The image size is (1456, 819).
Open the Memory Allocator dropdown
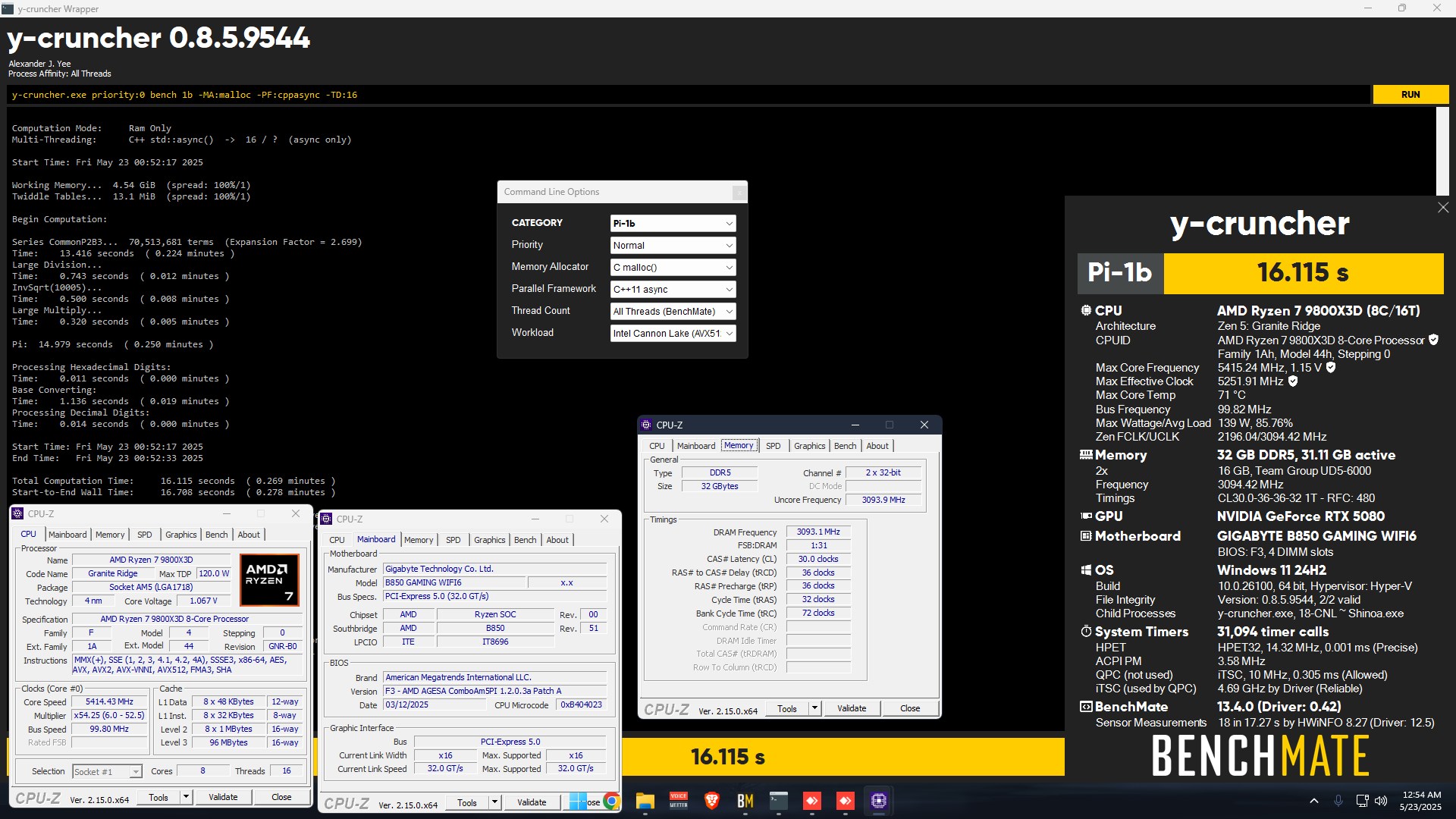tap(673, 267)
